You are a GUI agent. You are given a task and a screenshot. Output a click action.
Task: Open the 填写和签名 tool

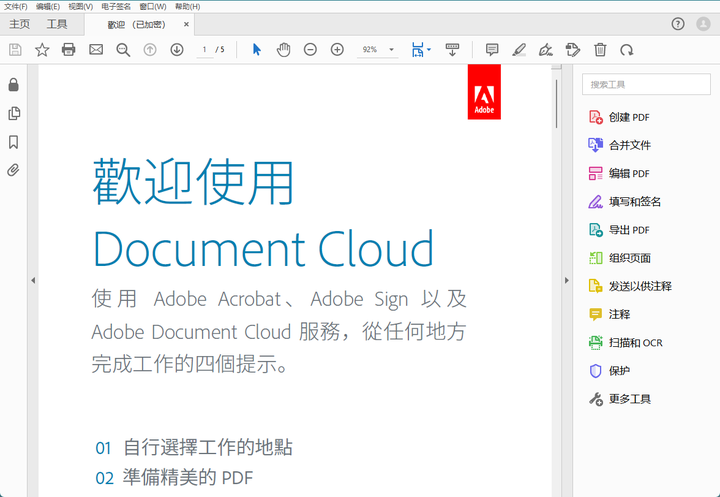click(625, 202)
